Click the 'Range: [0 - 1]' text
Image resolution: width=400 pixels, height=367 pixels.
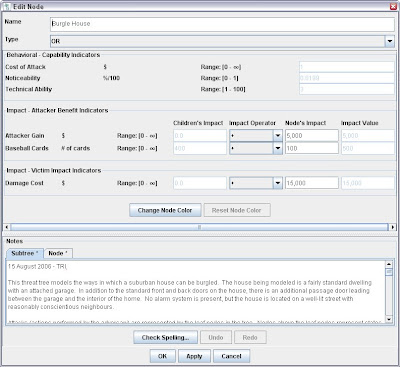tap(219, 78)
